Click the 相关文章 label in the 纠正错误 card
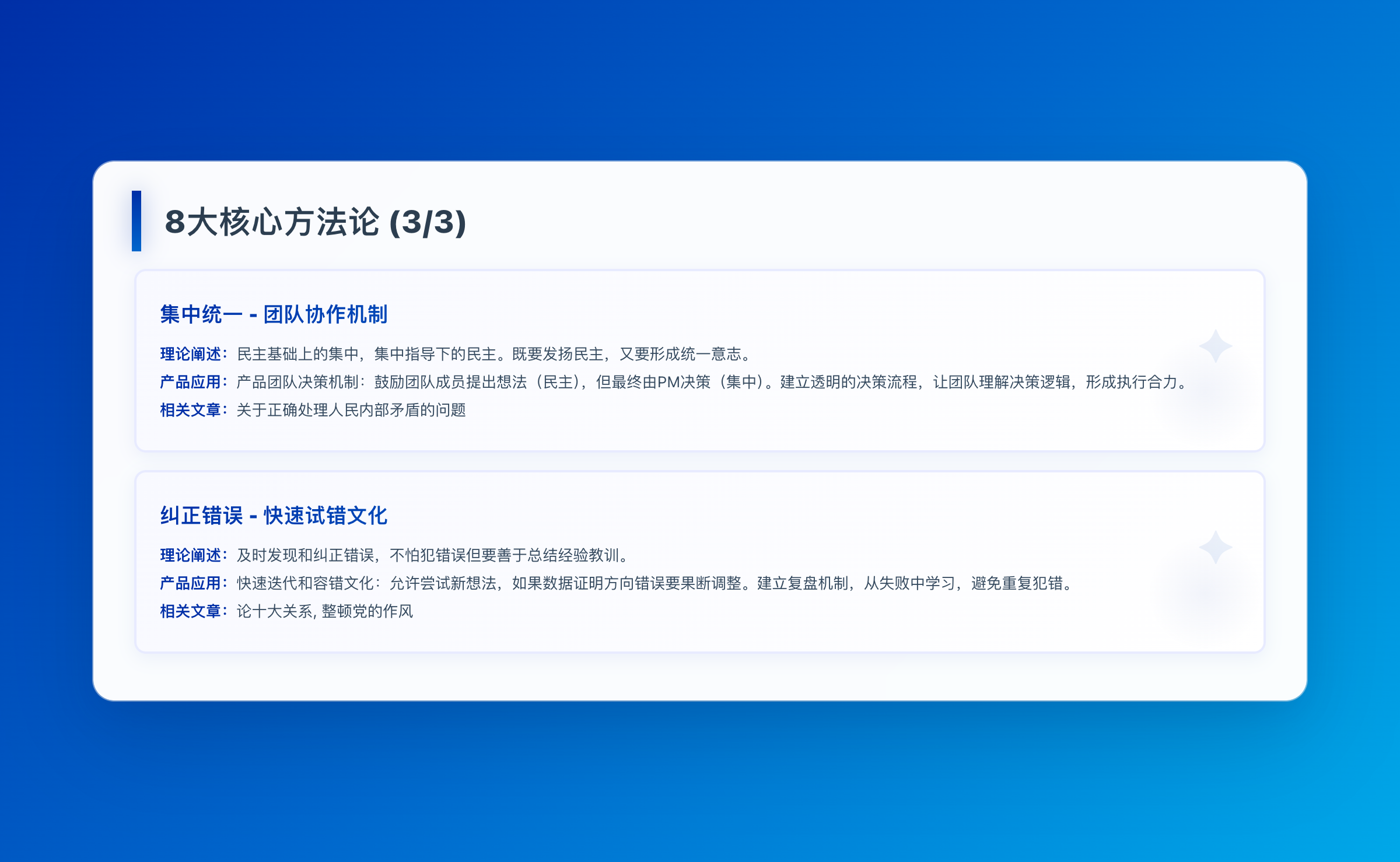Screen dimensions: 1400x862 pyautogui.click(x=191, y=611)
